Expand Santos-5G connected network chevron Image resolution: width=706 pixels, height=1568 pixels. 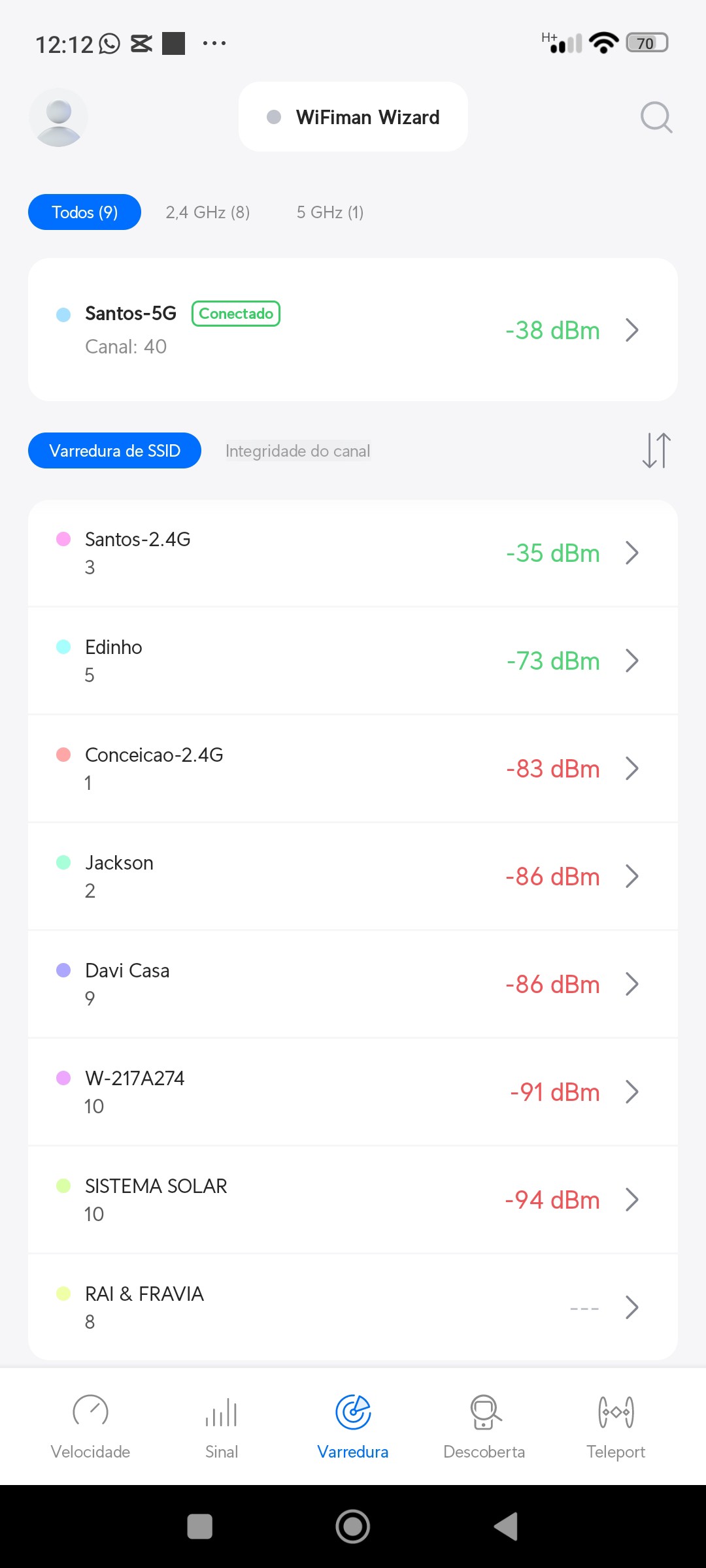pyautogui.click(x=631, y=330)
